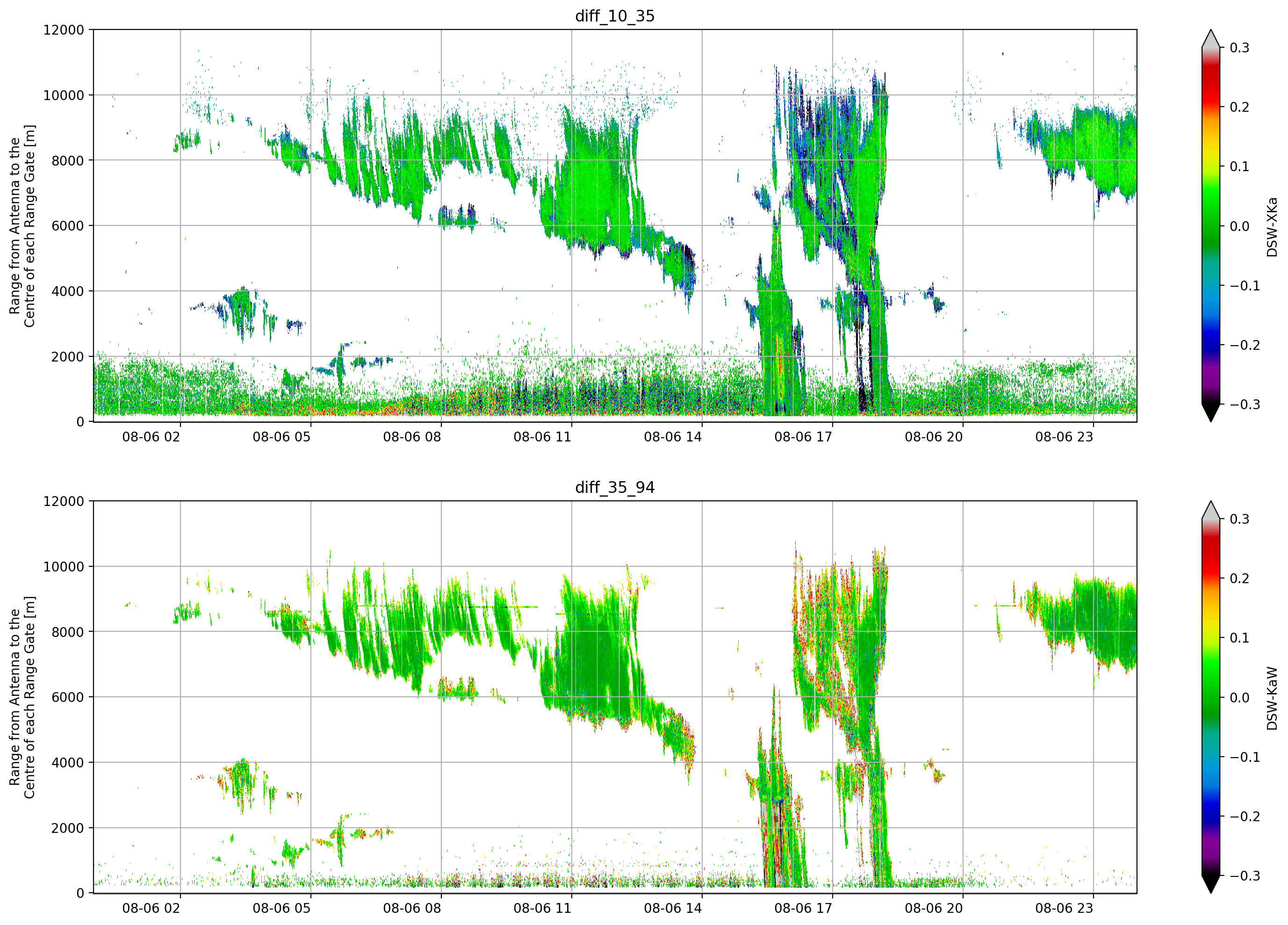Image resolution: width=1288 pixels, height=925 pixels.
Task: Click the 8000 y-tick of diff_35_94 plot
Action: tap(68, 632)
